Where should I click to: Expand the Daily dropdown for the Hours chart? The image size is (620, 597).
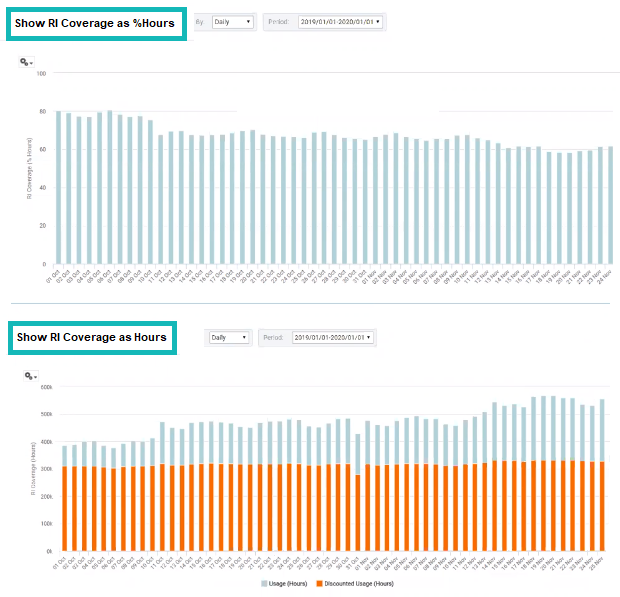click(x=230, y=338)
